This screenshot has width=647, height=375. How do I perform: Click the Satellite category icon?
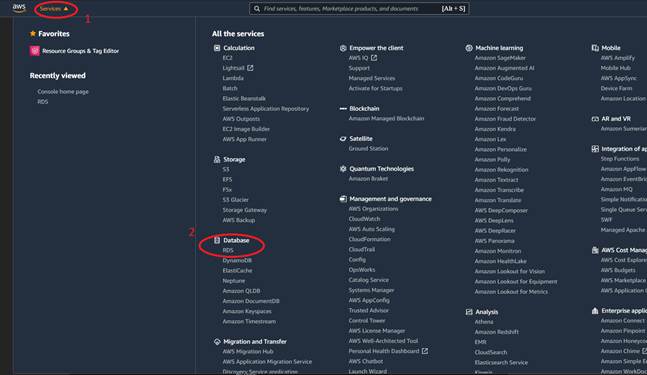343,139
